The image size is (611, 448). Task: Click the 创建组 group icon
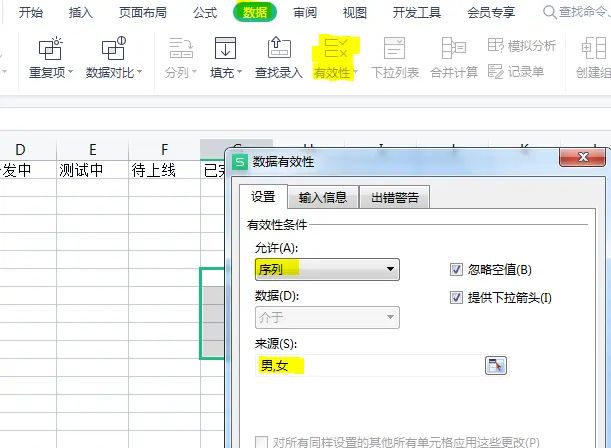tap(593, 48)
